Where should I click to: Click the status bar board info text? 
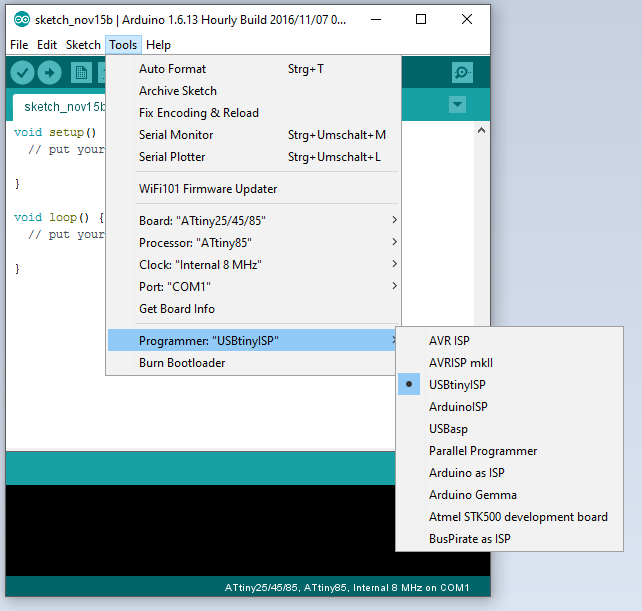pyautogui.click(x=347, y=588)
